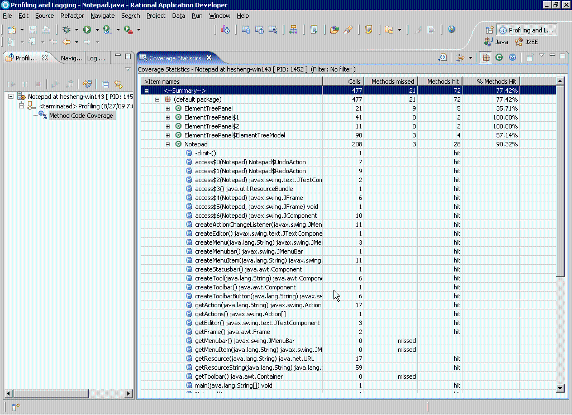Collapse the Notepad class node
The width and height of the screenshot is (572, 415).
tap(168, 144)
